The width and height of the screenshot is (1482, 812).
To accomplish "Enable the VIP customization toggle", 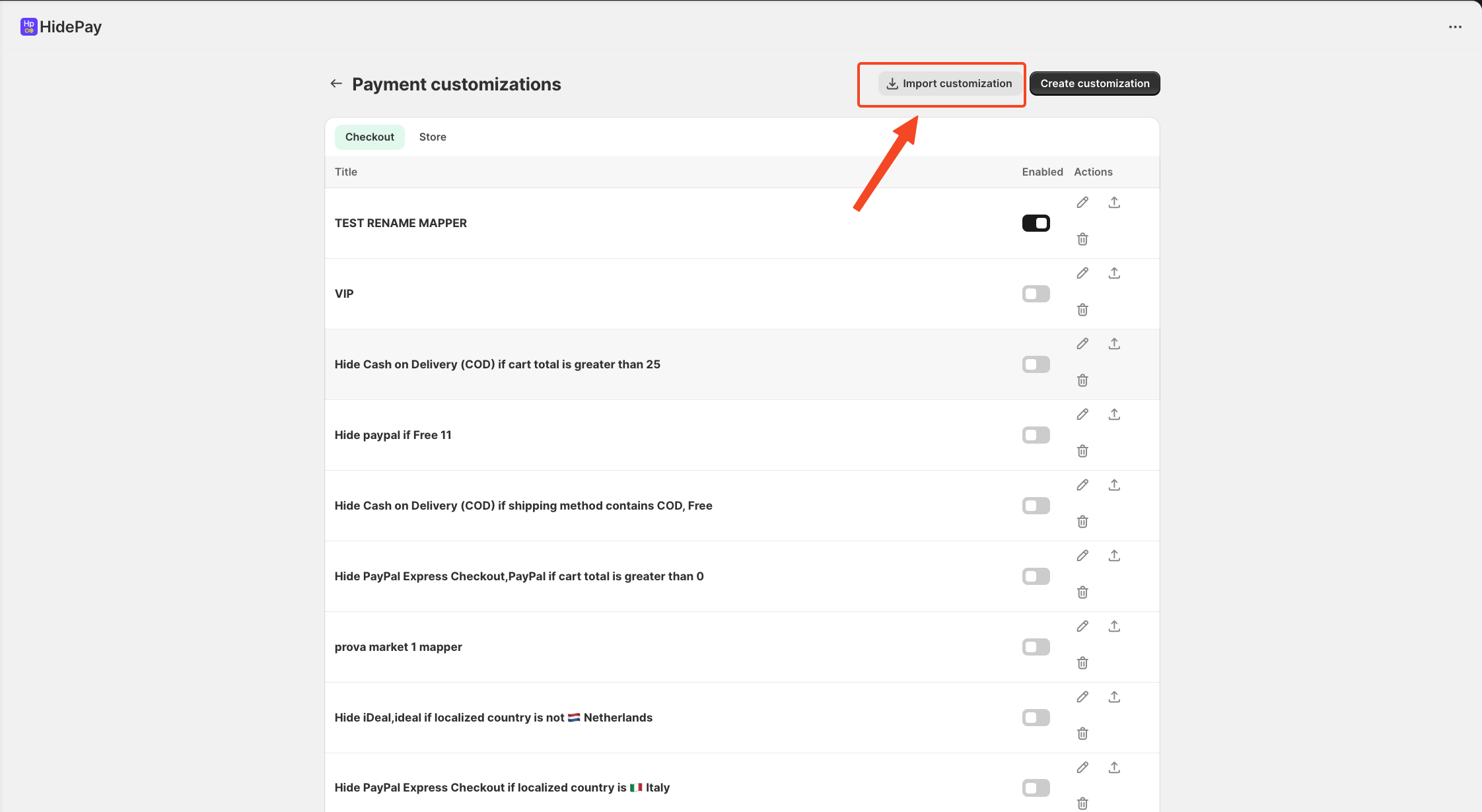I will pos(1036,294).
